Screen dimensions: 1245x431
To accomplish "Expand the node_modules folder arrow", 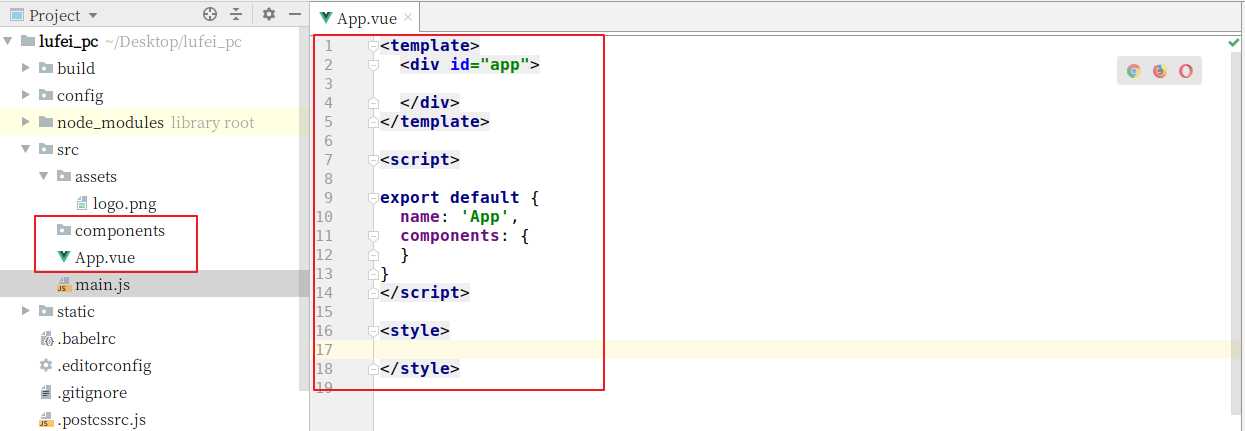I will tap(27, 123).
